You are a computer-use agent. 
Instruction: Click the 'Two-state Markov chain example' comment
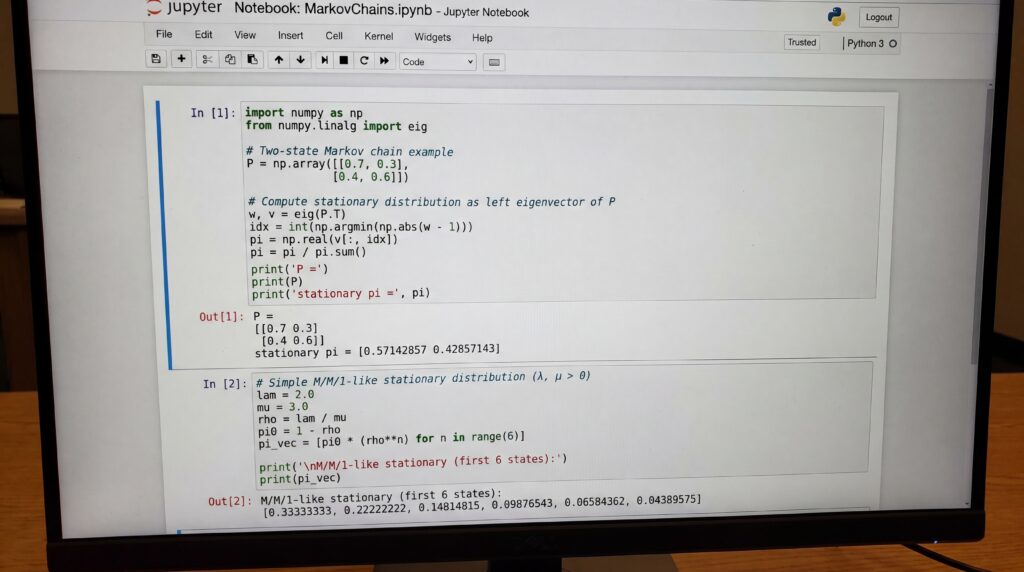[350, 151]
